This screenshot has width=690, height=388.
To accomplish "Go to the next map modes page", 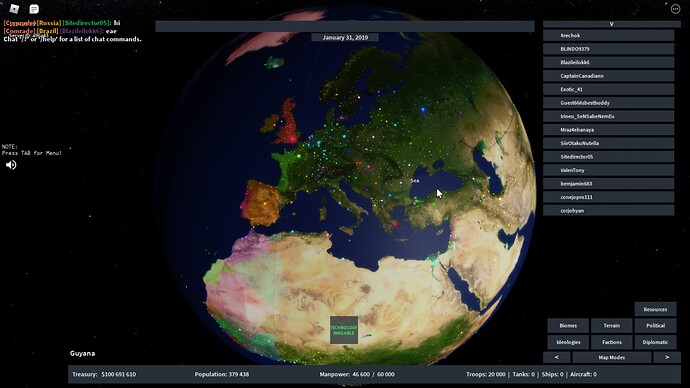I will (x=667, y=357).
